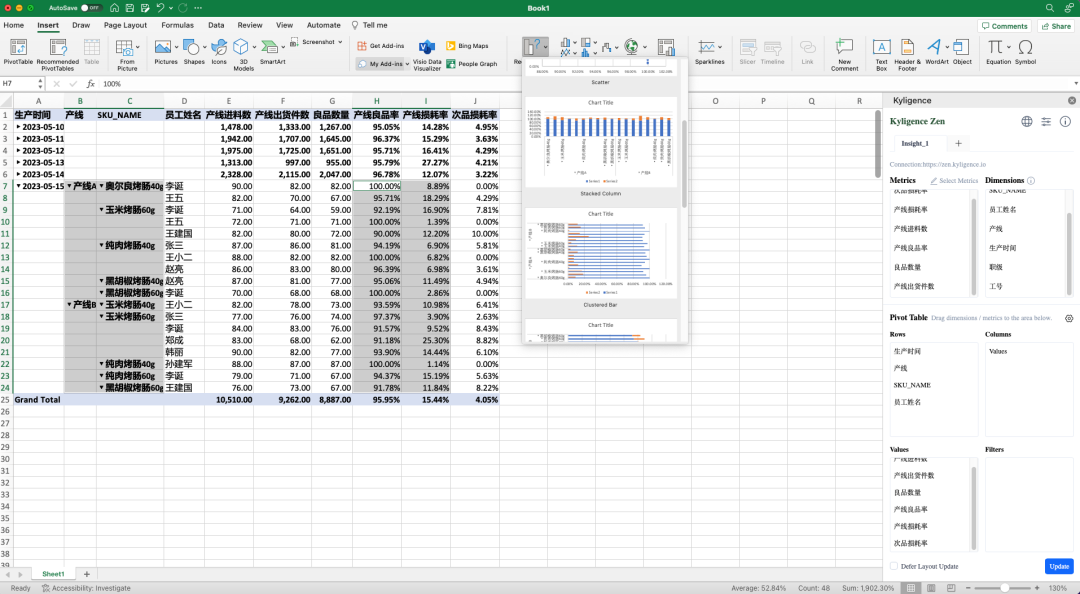Collapse the 产线B group

pyautogui.click(x=70, y=305)
